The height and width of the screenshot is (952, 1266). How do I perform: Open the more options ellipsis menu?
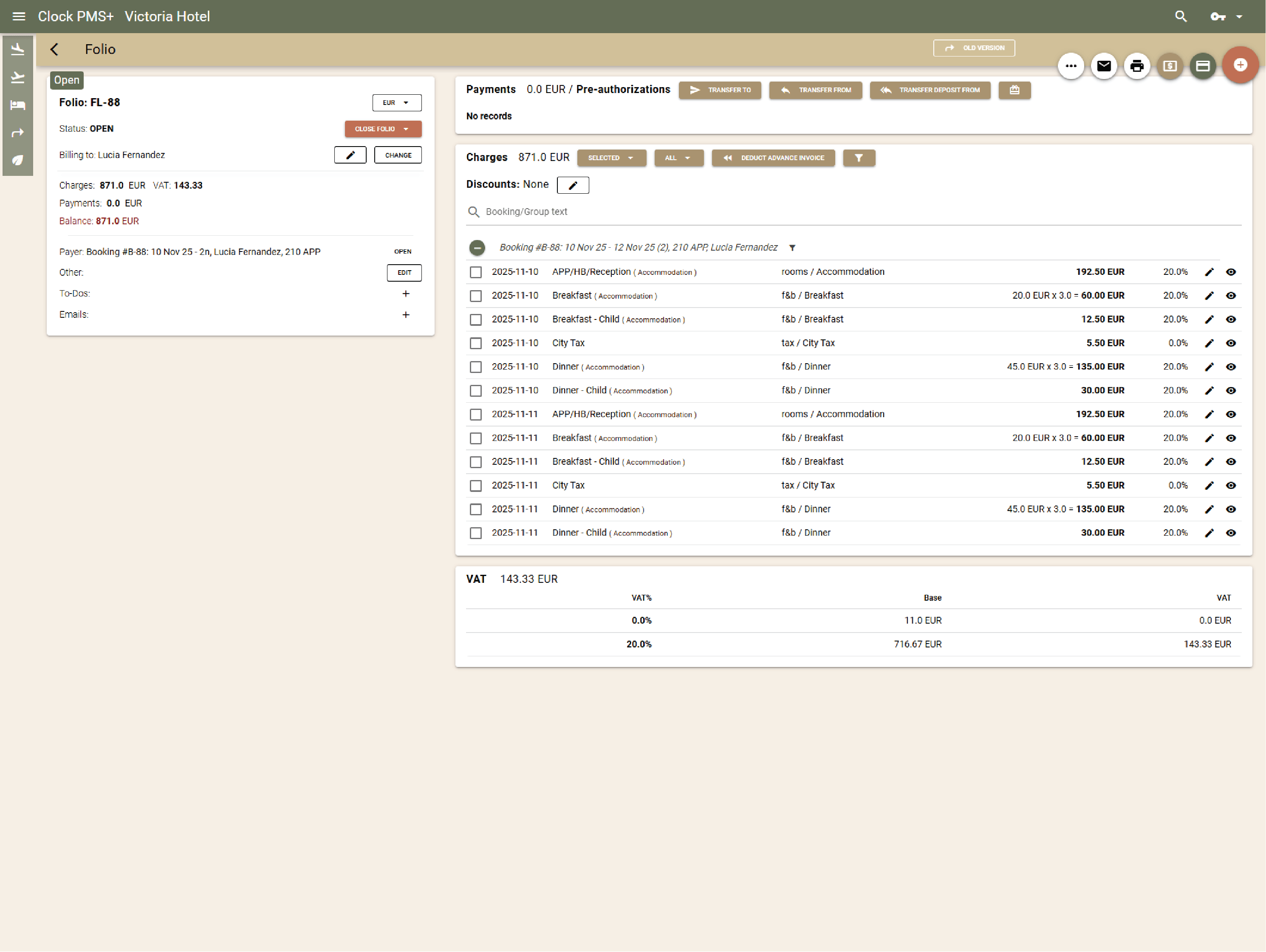[1070, 66]
